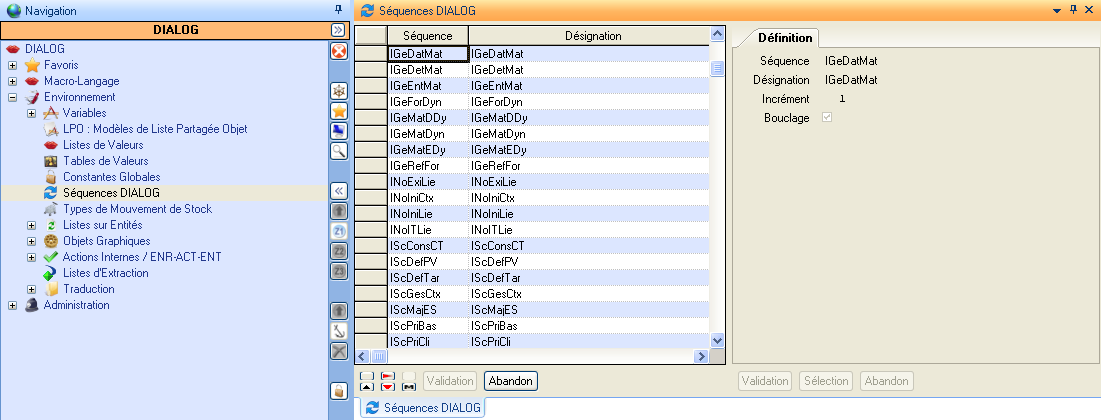Click the Séquence column header
Screen dimensions: 1101x420
pyautogui.click(x=428, y=36)
